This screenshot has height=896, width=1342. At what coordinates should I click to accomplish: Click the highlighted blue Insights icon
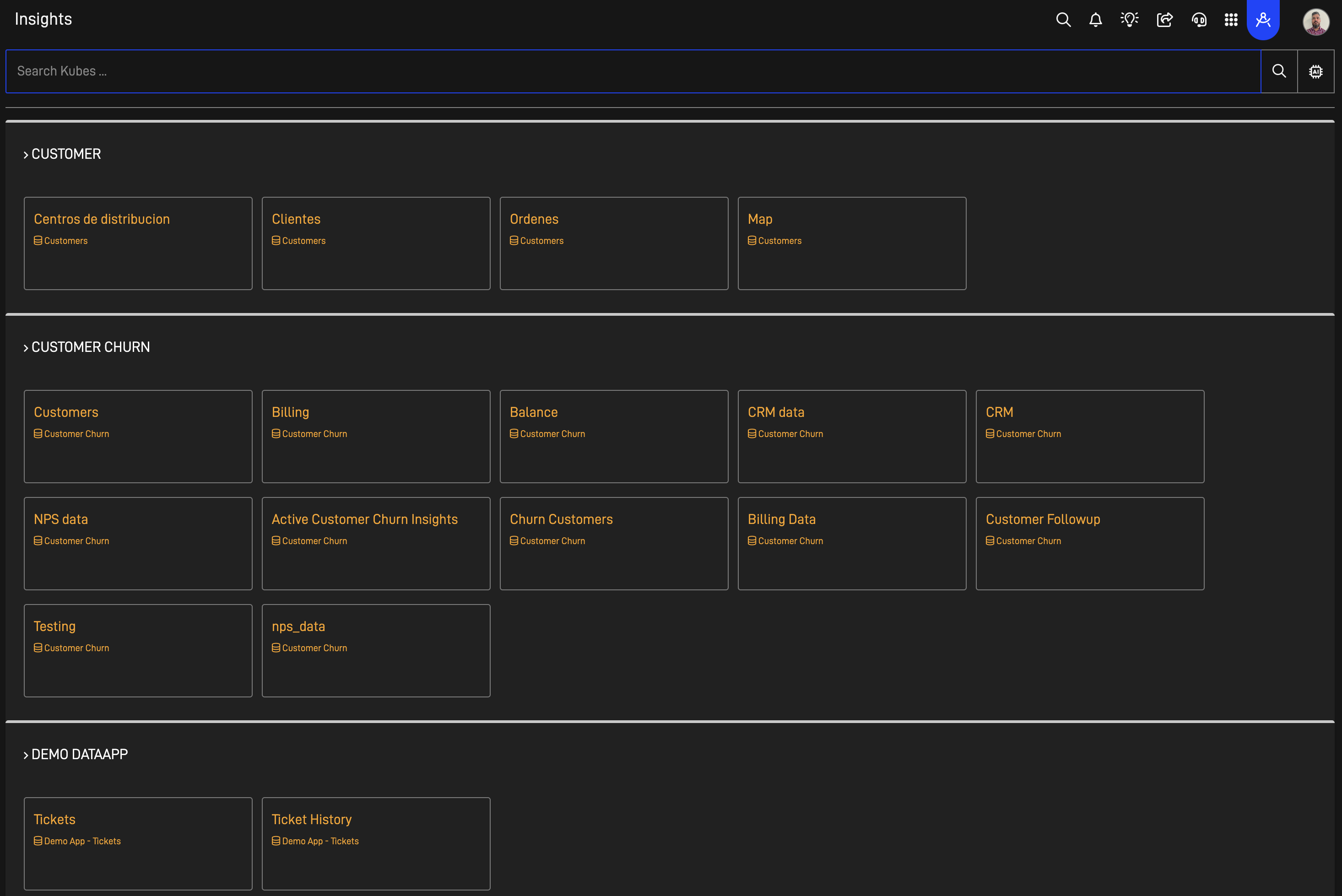(x=1262, y=19)
